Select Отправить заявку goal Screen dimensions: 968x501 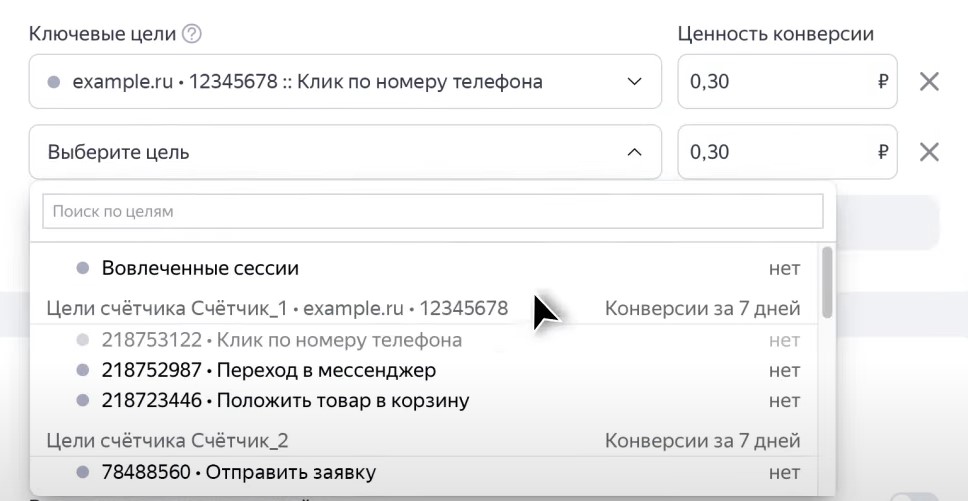(238, 471)
